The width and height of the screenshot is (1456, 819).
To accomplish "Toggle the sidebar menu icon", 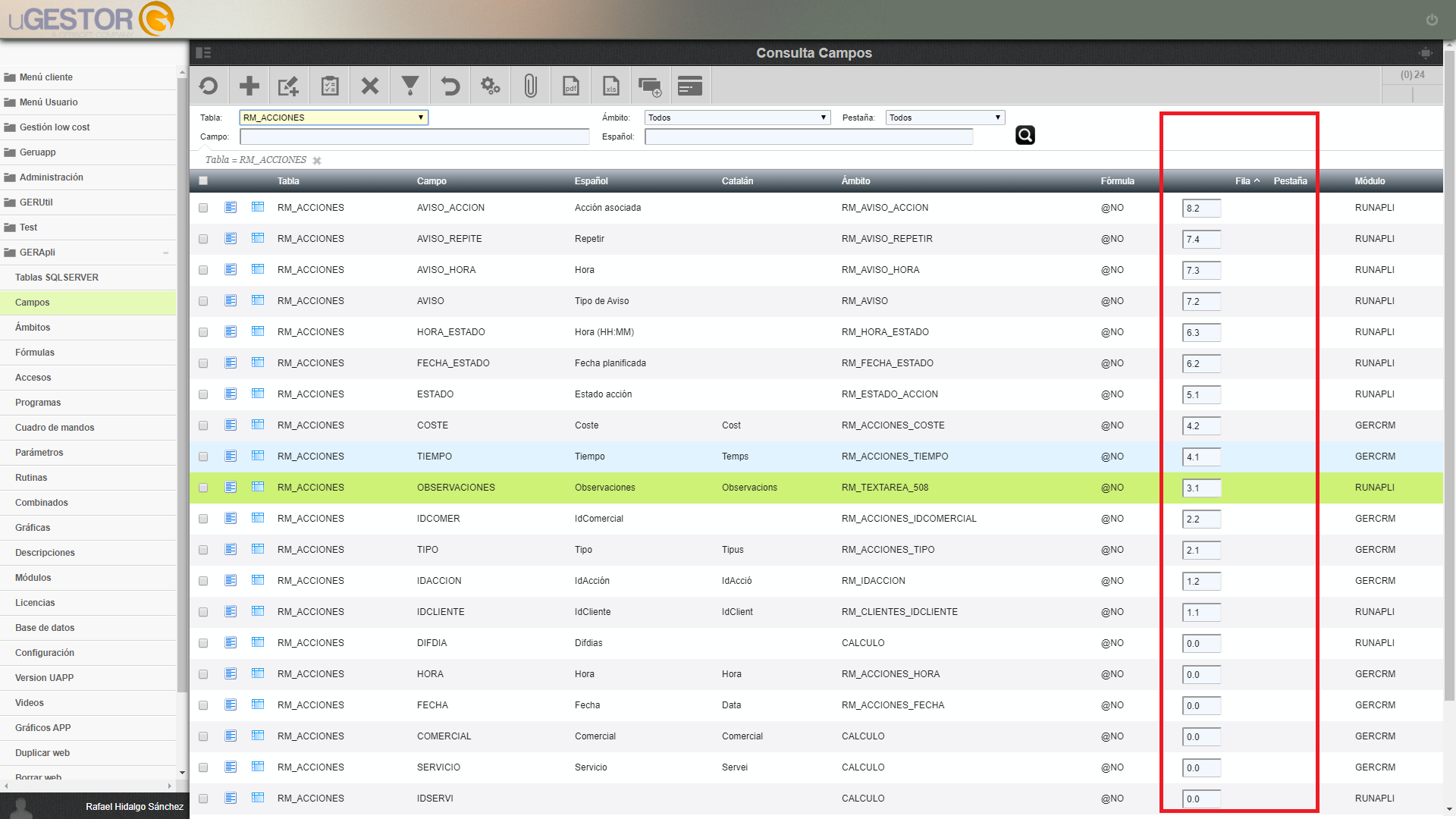I will click(203, 53).
